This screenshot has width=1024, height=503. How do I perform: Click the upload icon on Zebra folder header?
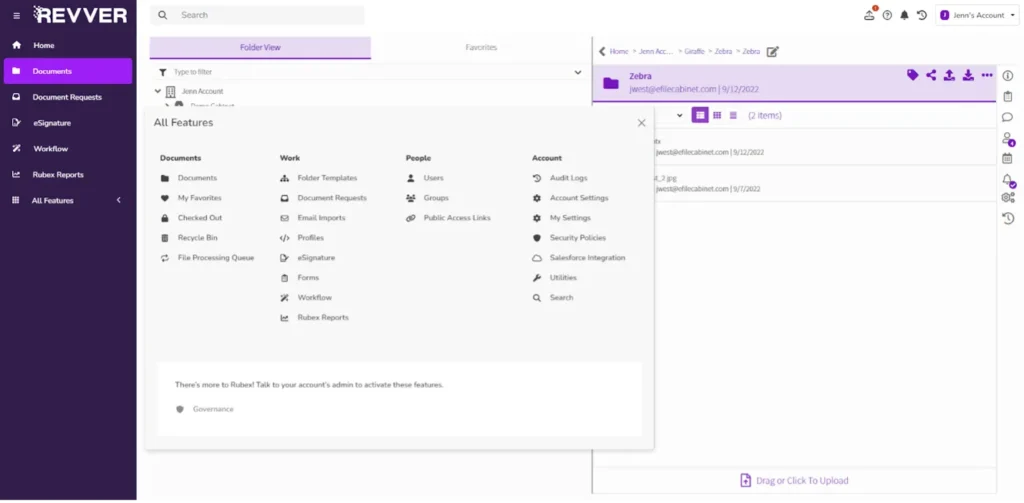coord(949,75)
